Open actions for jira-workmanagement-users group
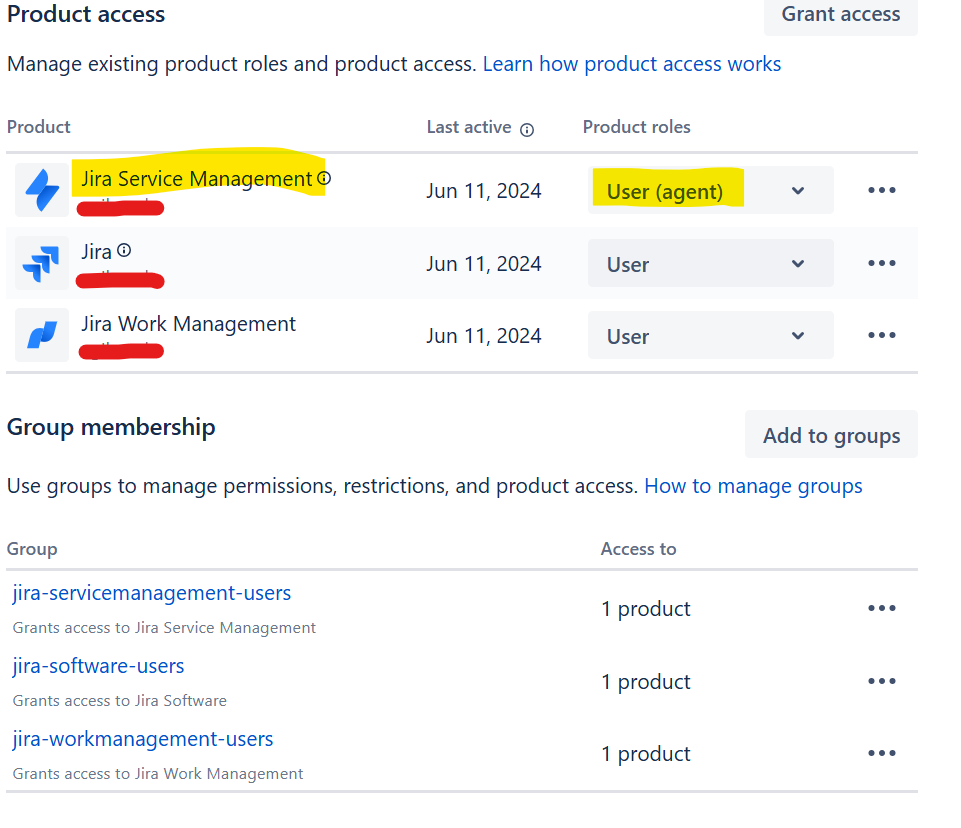961x828 pixels. coord(881,753)
